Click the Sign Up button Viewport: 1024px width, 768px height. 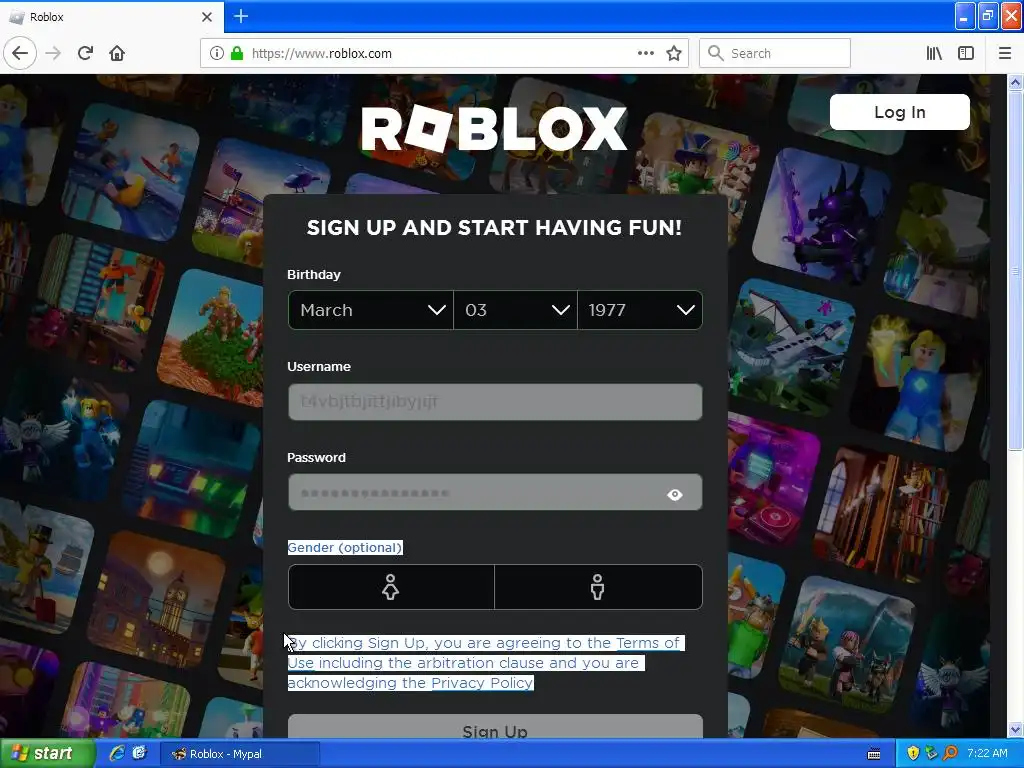pos(495,727)
